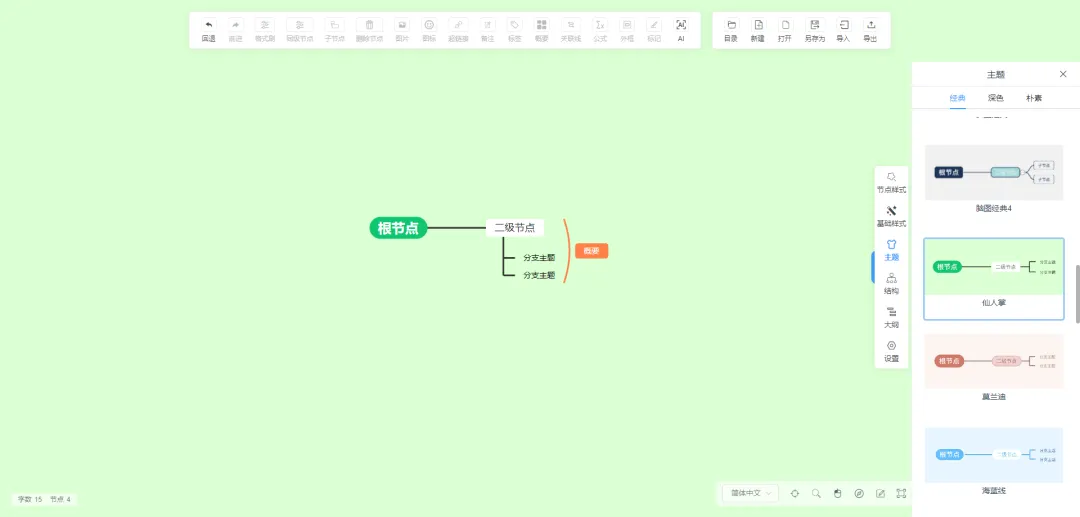Image resolution: width=1080 pixels, height=517 pixels.
Task: Select the 主题 theme sidebar item
Action: 891,251
